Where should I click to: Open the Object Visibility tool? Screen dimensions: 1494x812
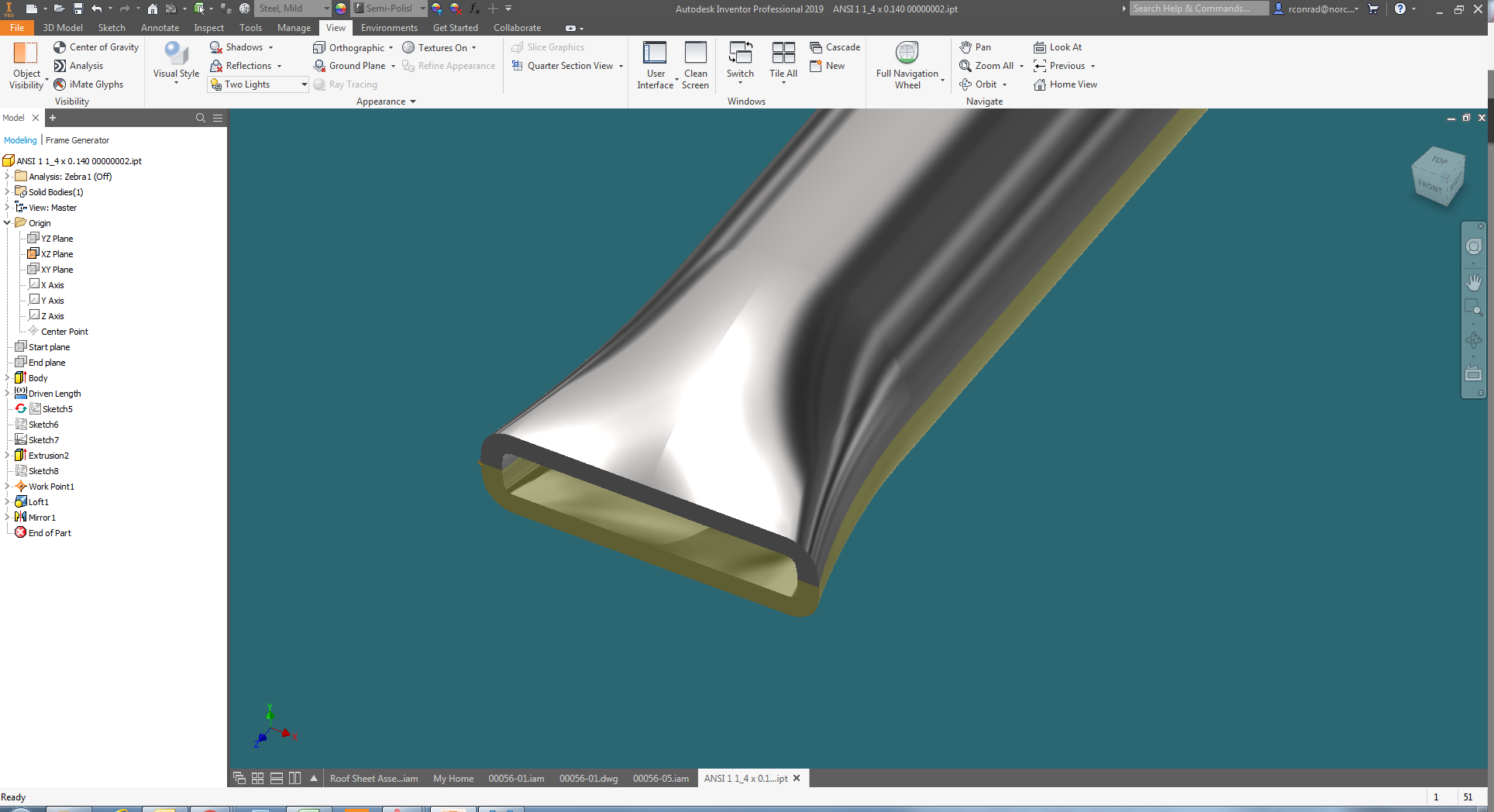click(26, 66)
